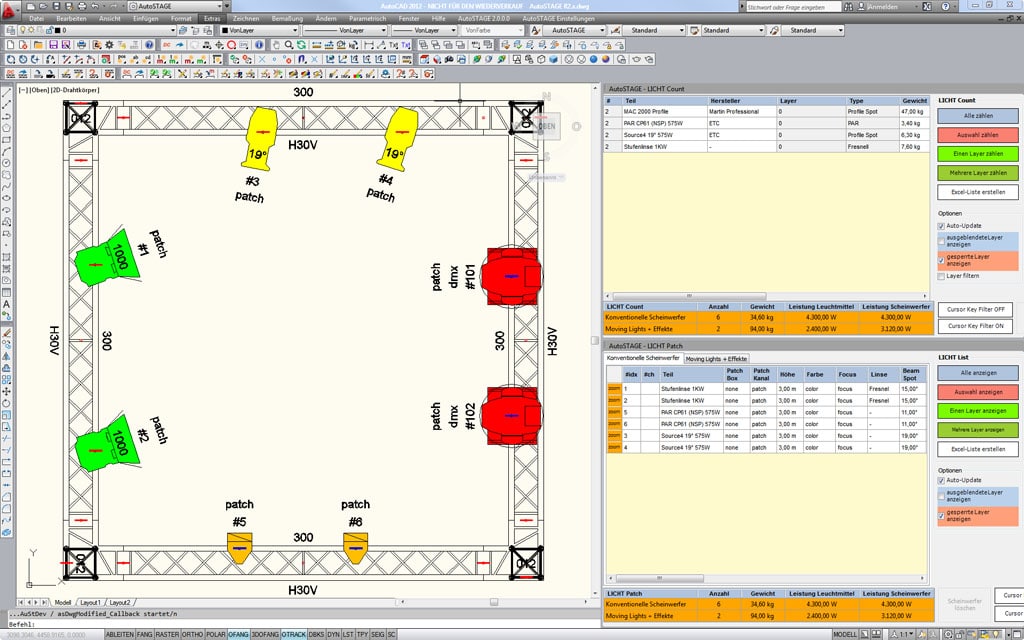Enable the Layer filtern checkbox

pos(941,276)
